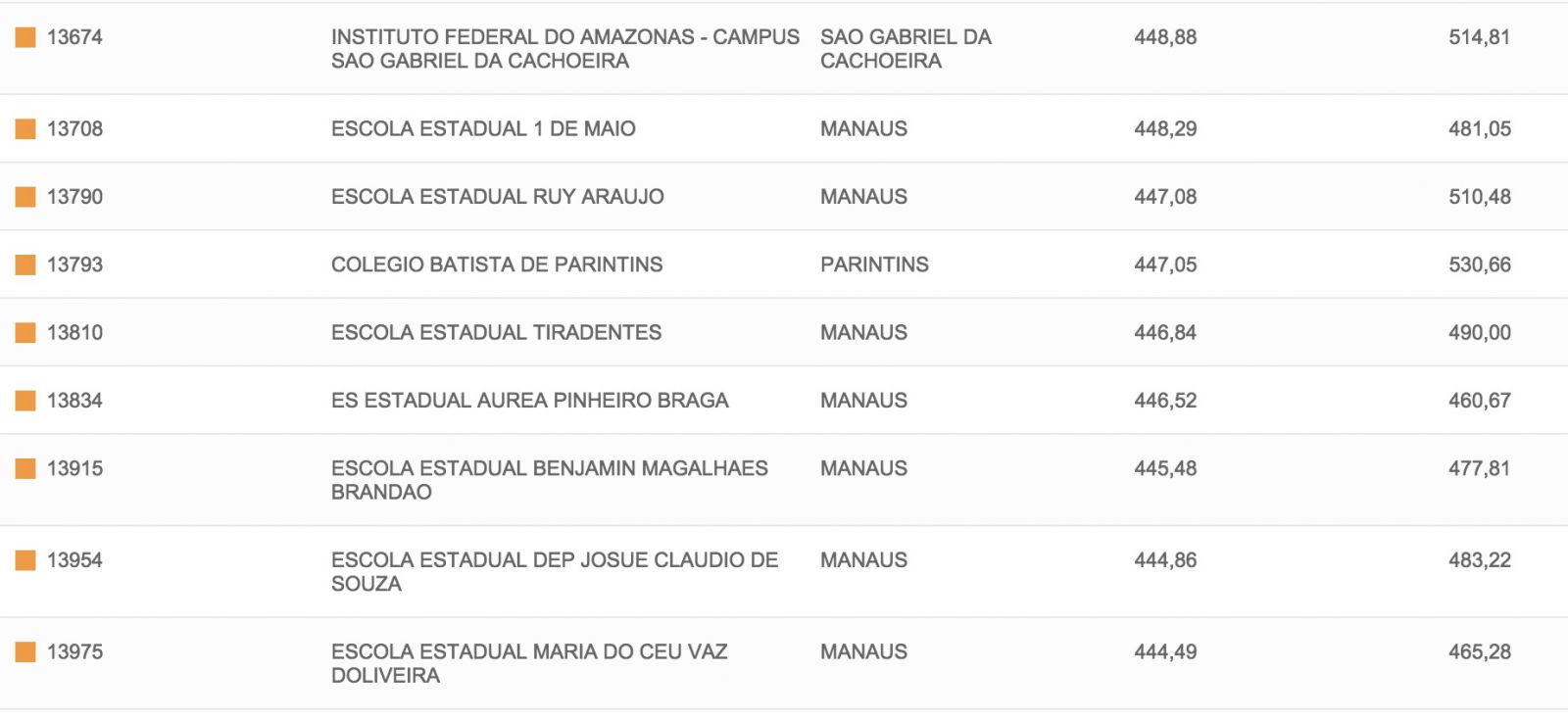1568x720 pixels.
Task: Click the orange swatch for rank 13975
Action: point(25,651)
